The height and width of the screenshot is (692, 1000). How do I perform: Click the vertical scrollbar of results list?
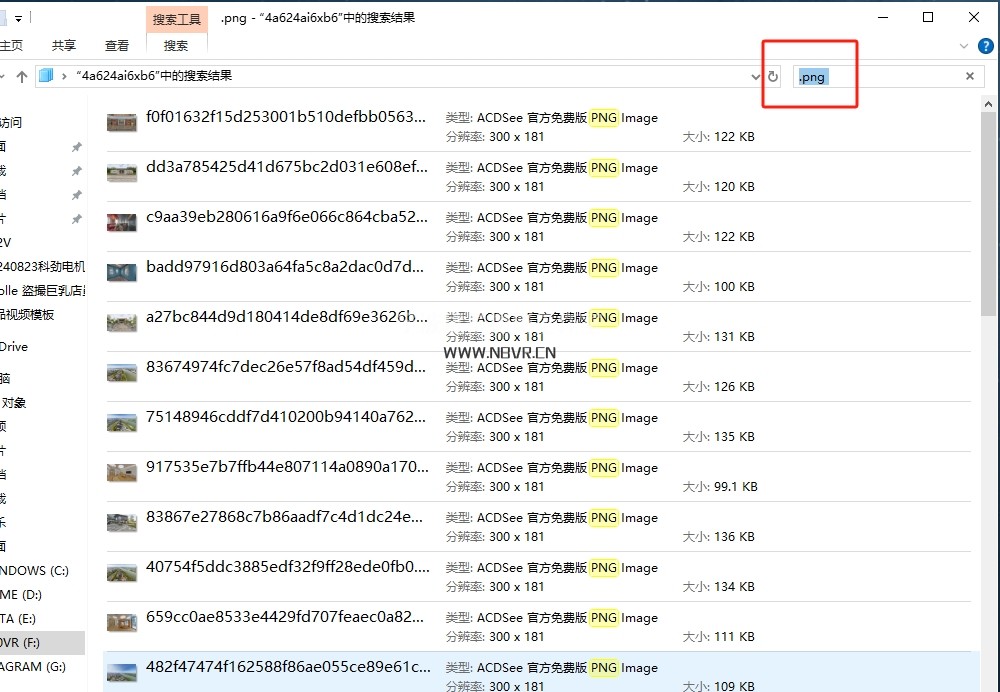pyautogui.click(x=989, y=250)
